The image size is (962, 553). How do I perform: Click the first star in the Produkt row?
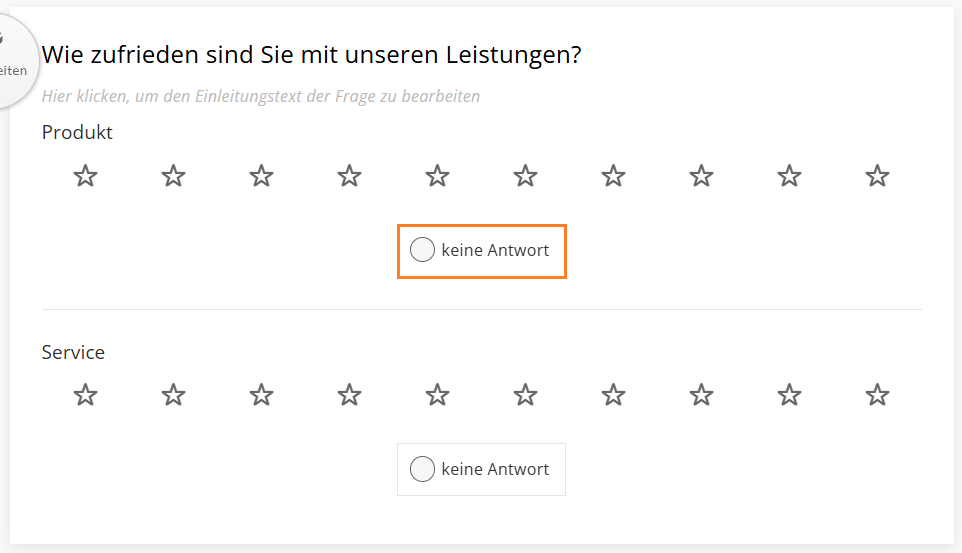(x=86, y=177)
